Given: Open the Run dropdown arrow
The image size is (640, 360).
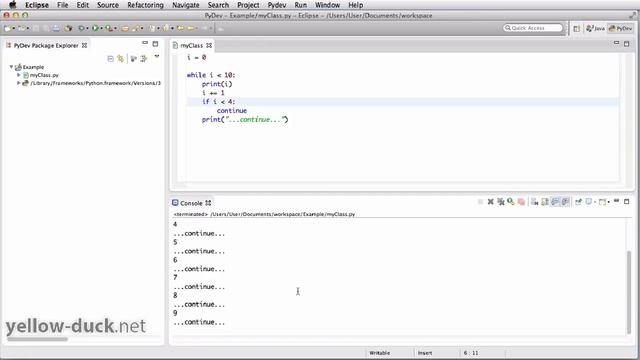Looking at the screenshot, I should [x=101, y=29].
